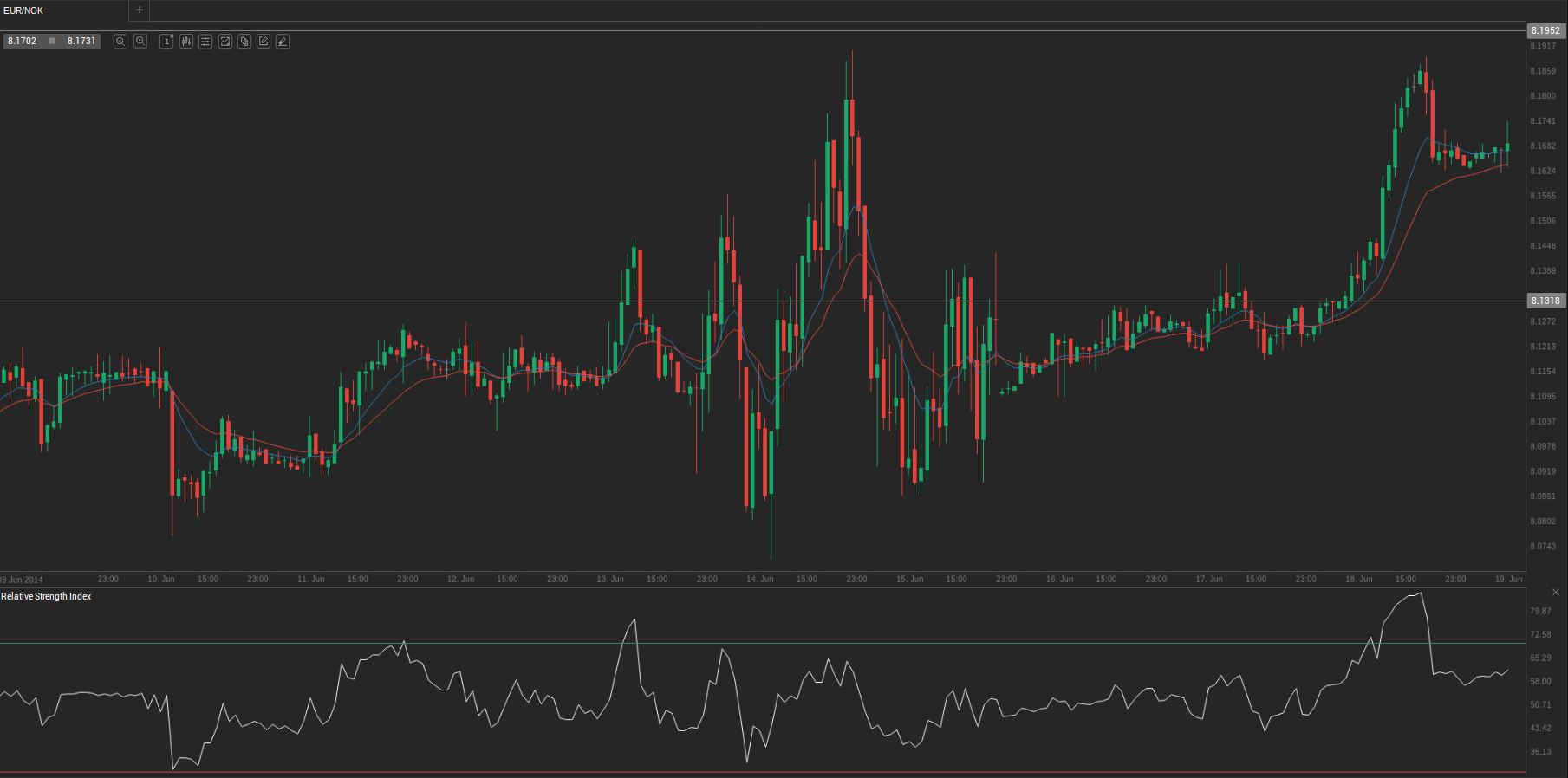Change the candlestick chart type
Image resolution: width=1568 pixels, height=778 pixels.
[x=186, y=42]
